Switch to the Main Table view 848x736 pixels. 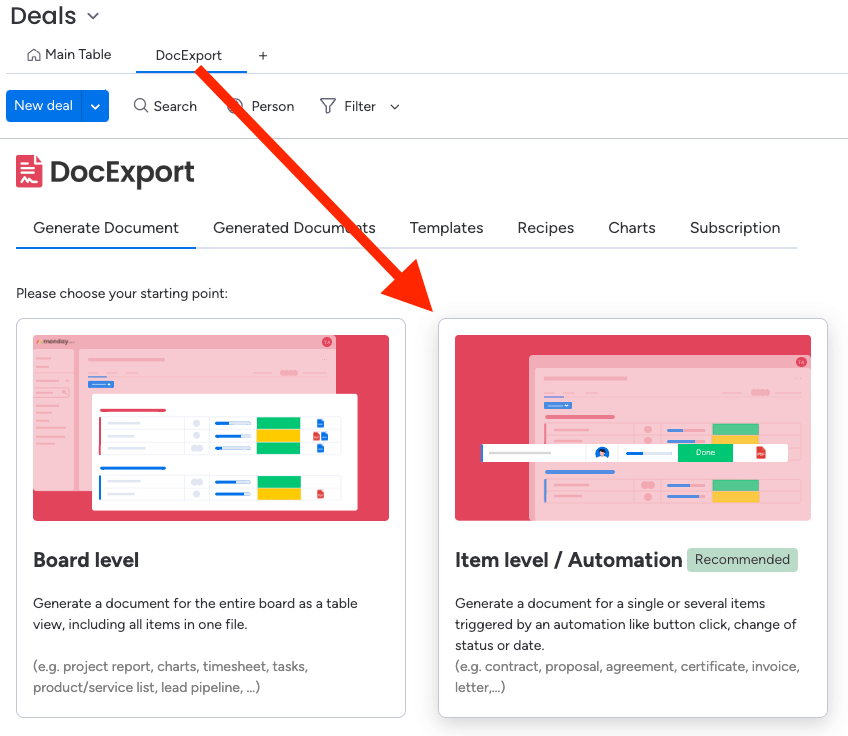(69, 55)
